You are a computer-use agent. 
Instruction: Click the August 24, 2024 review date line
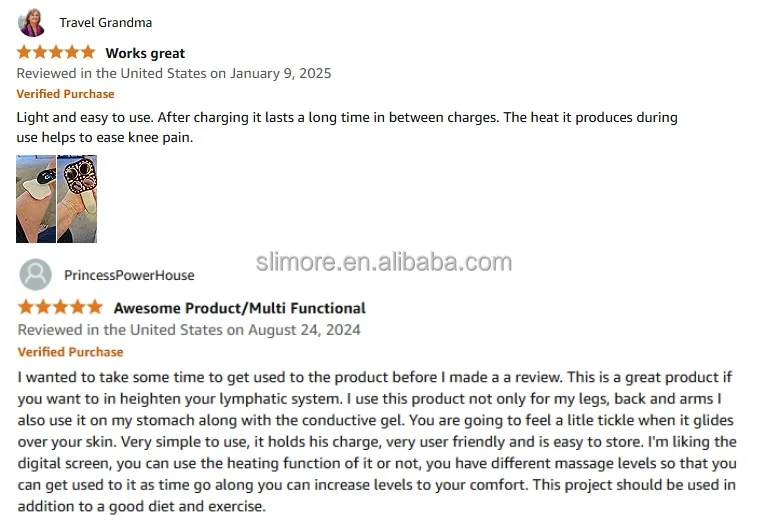(x=189, y=330)
